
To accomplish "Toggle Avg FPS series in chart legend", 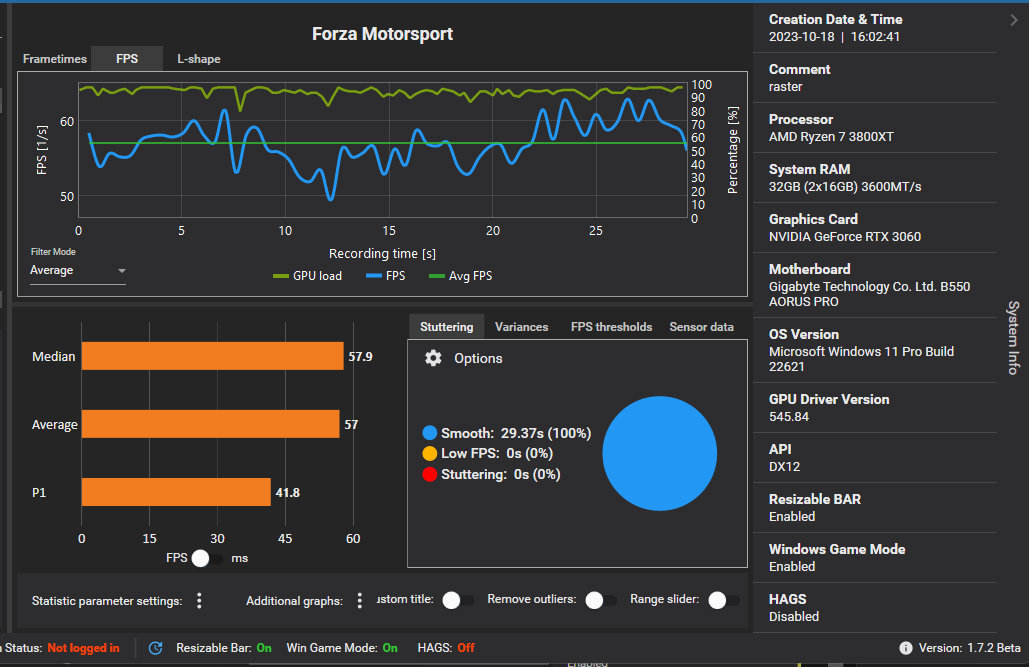I will (460, 276).
